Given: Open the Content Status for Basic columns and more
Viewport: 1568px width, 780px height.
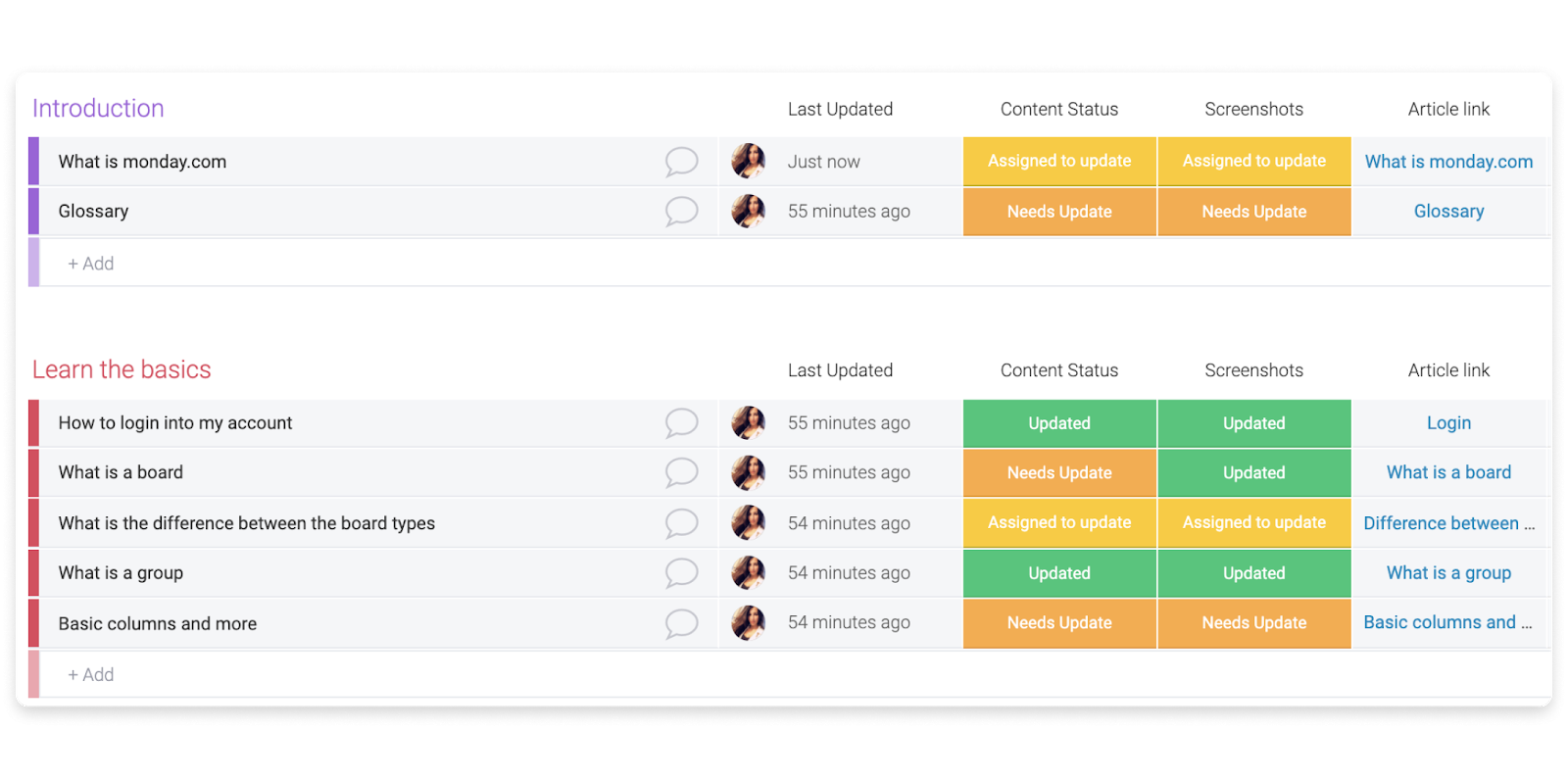Looking at the screenshot, I should click(x=1058, y=623).
